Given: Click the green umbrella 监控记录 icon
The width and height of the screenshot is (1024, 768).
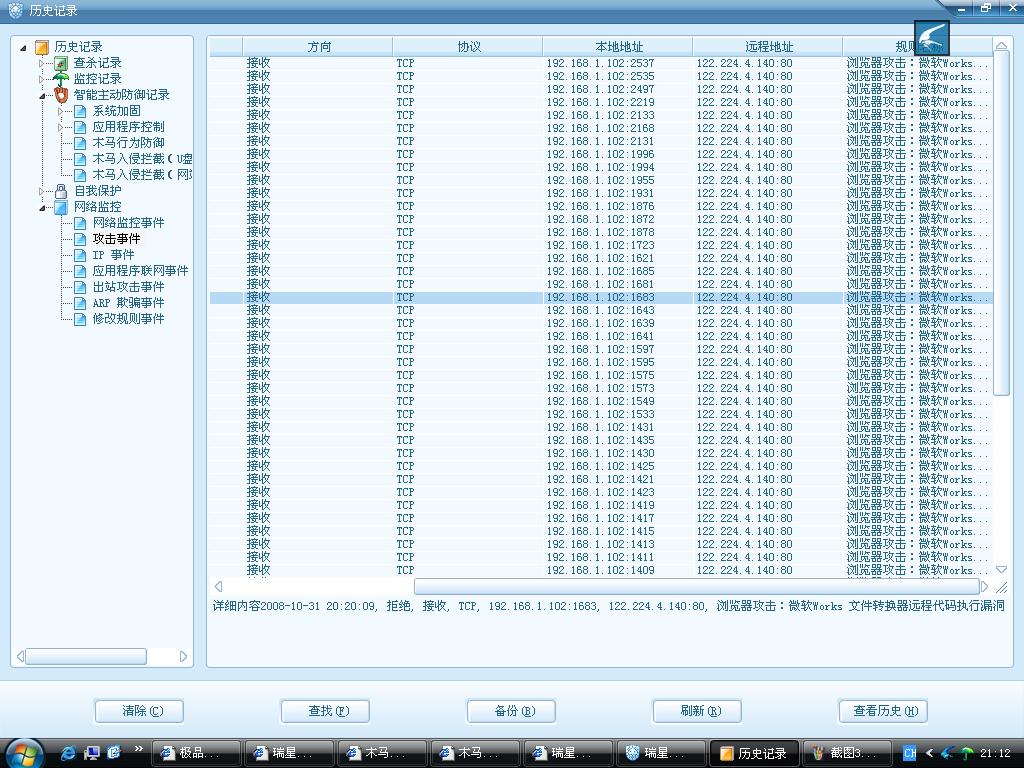Looking at the screenshot, I should coord(61,79).
